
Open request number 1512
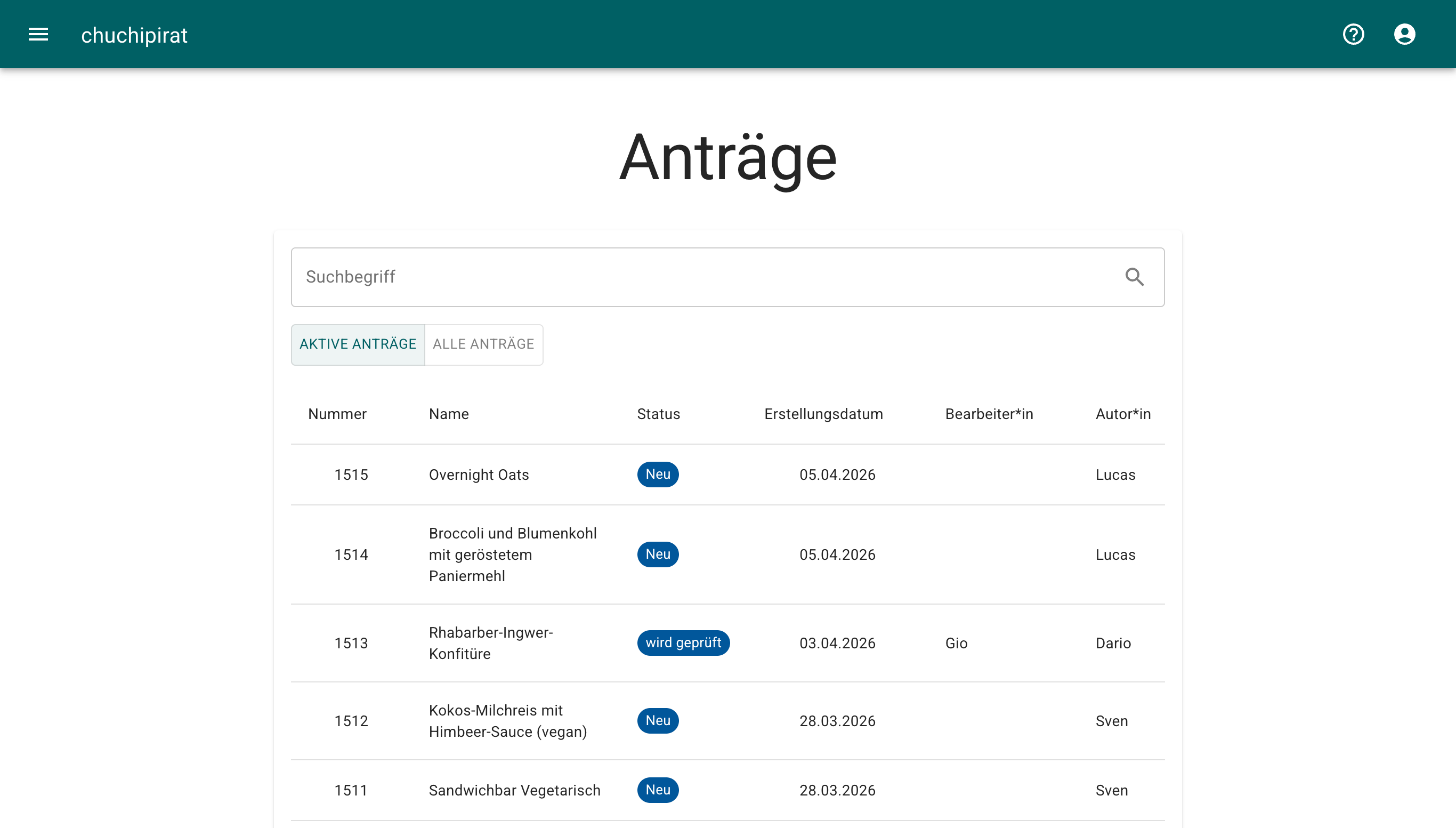point(351,721)
